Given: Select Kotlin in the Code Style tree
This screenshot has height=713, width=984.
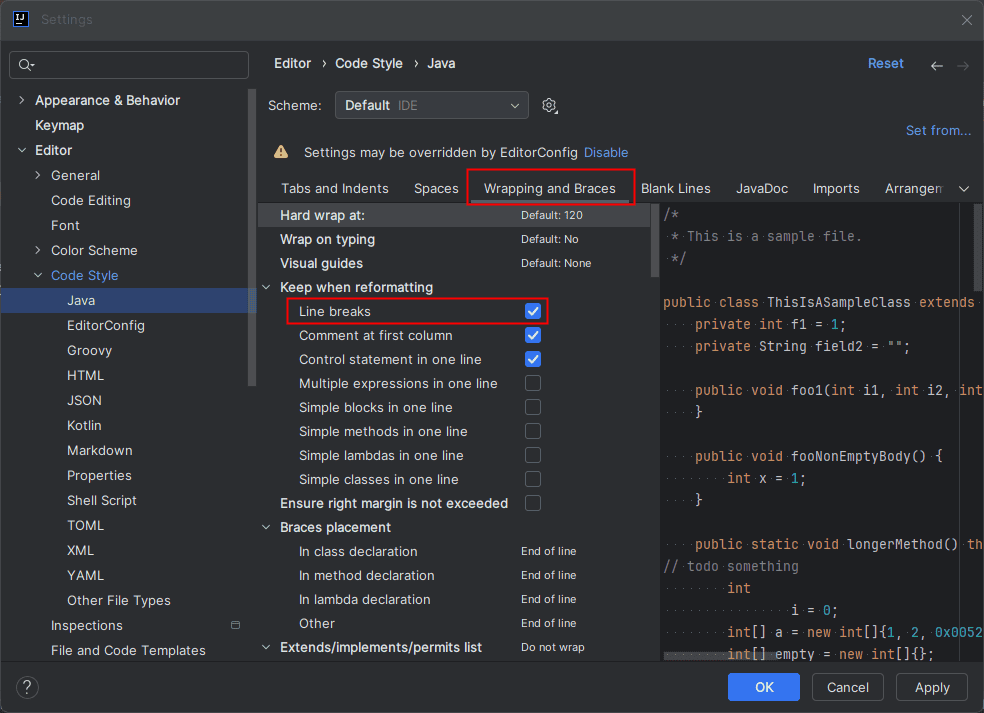Looking at the screenshot, I should [x=85, y=425].
